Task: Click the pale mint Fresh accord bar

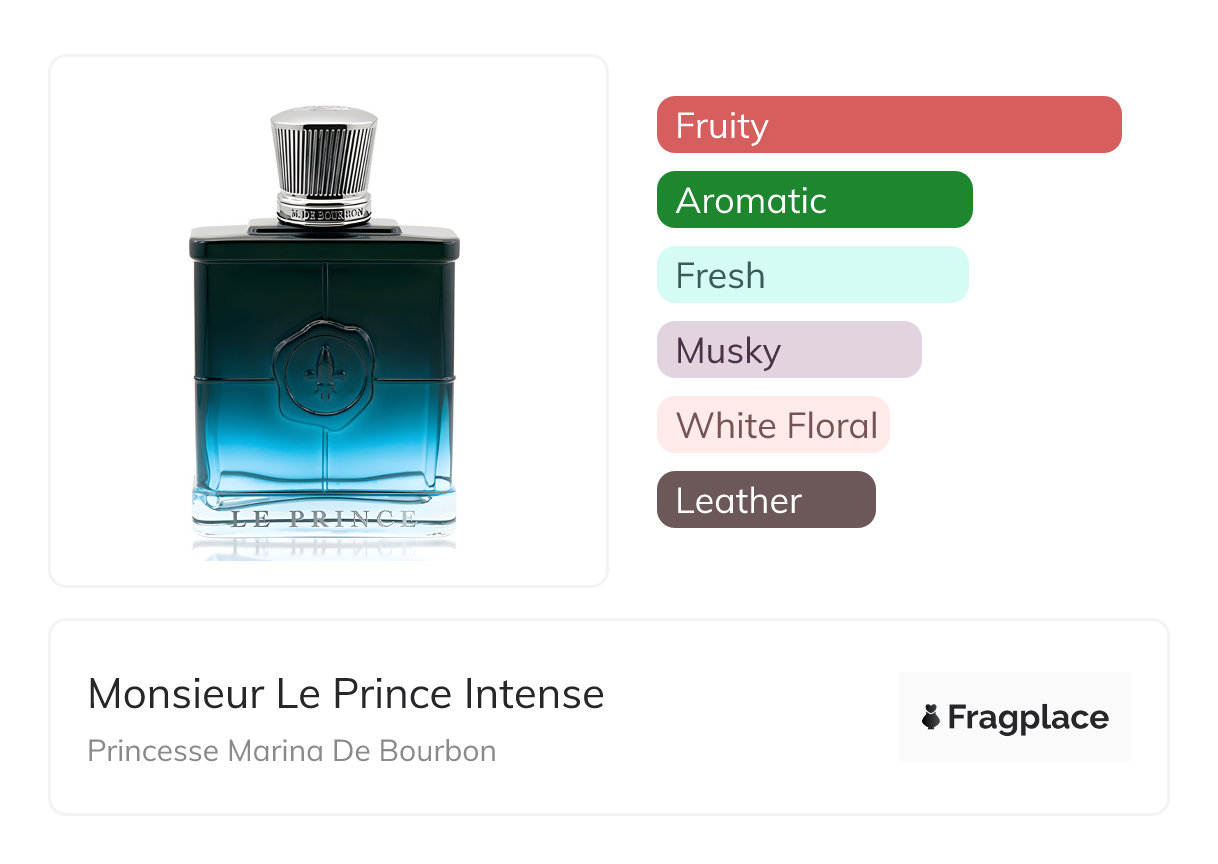Action: [x=813, y=275]
